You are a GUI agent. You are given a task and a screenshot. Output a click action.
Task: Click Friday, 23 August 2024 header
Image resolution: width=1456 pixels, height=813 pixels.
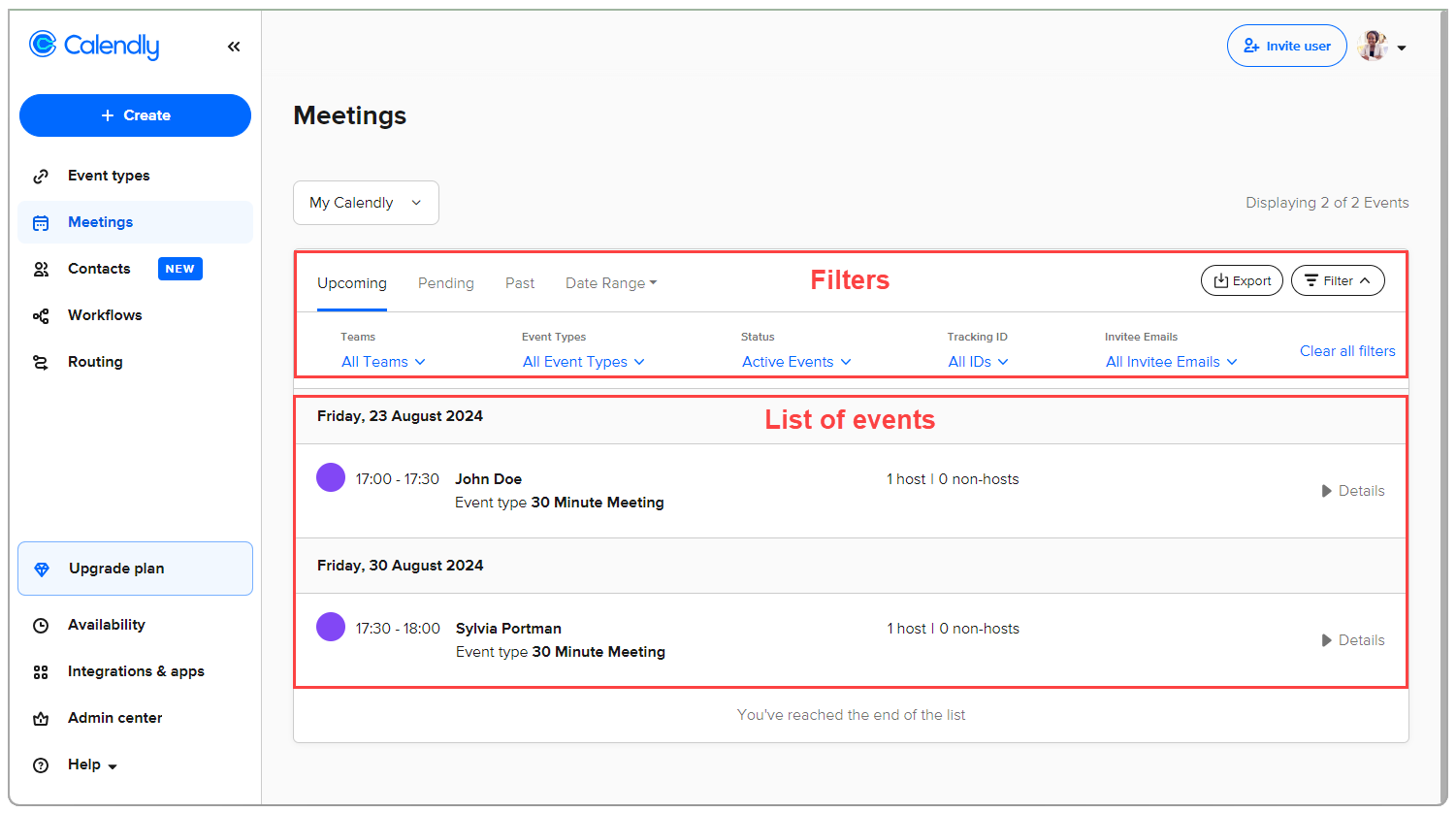[x=400, y=416]
